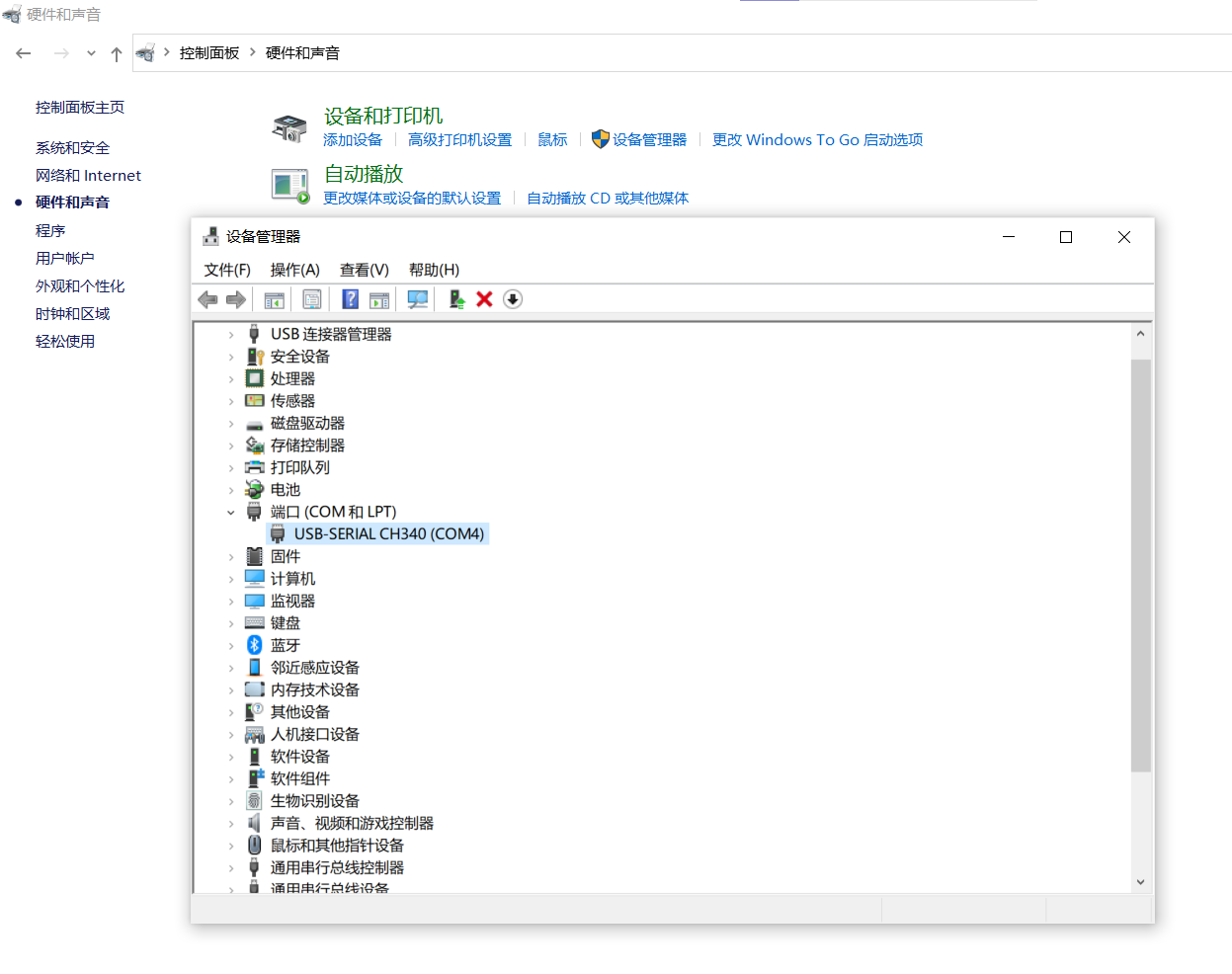Image resolution: width=1232 pixels, height=974 pixels.
Task: Open the 操作(A) menu
Action: point(294,270)
